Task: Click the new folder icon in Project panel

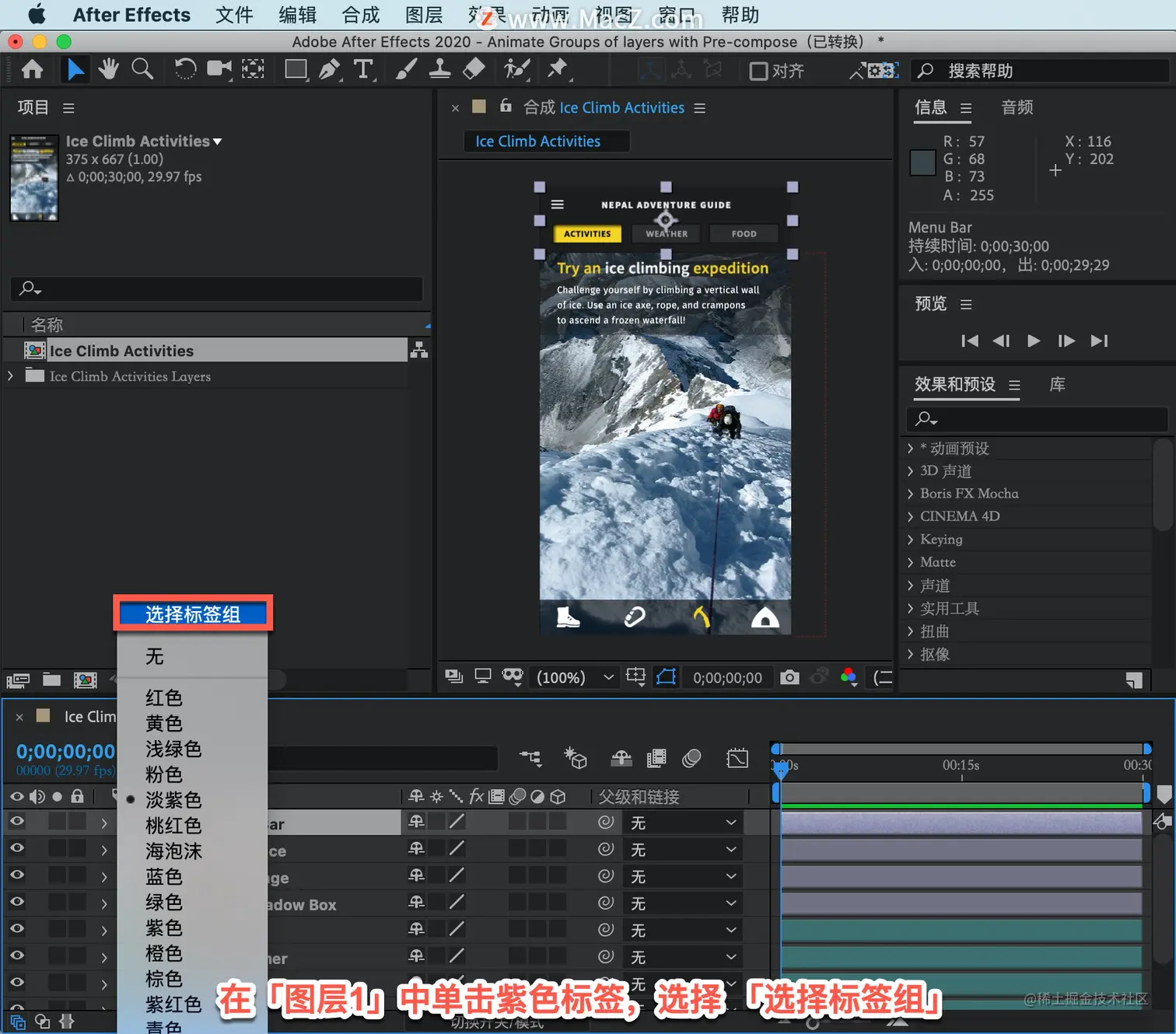Action: coord(52,680)
